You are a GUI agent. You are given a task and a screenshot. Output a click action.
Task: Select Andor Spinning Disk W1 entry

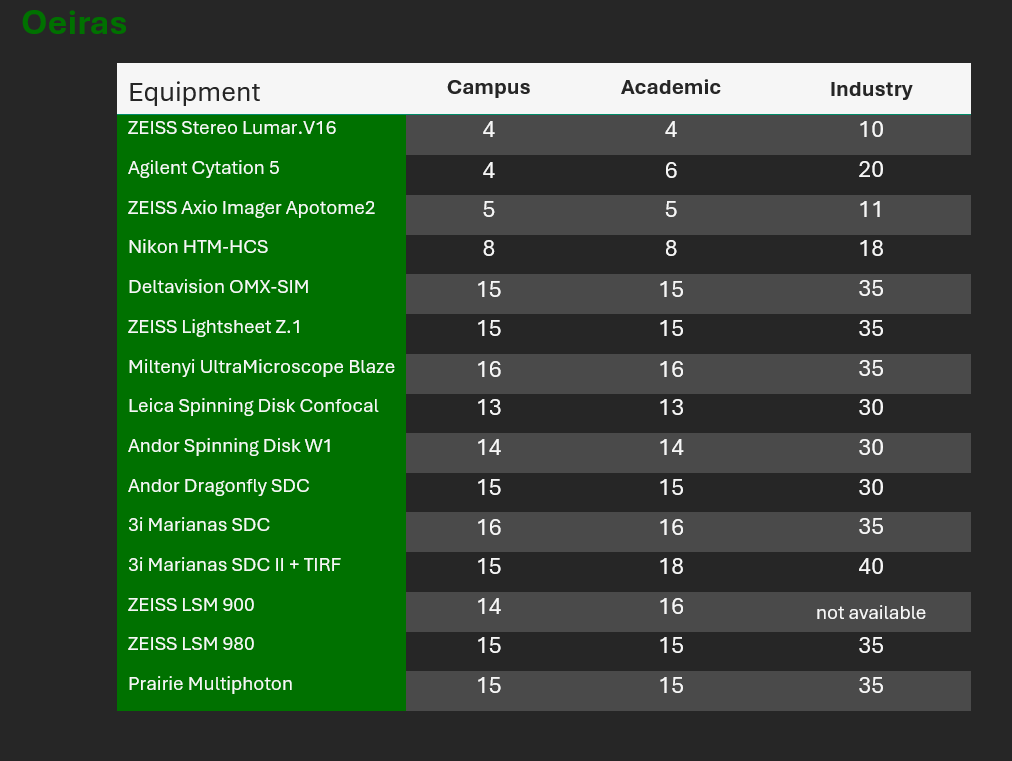[229, 446]
